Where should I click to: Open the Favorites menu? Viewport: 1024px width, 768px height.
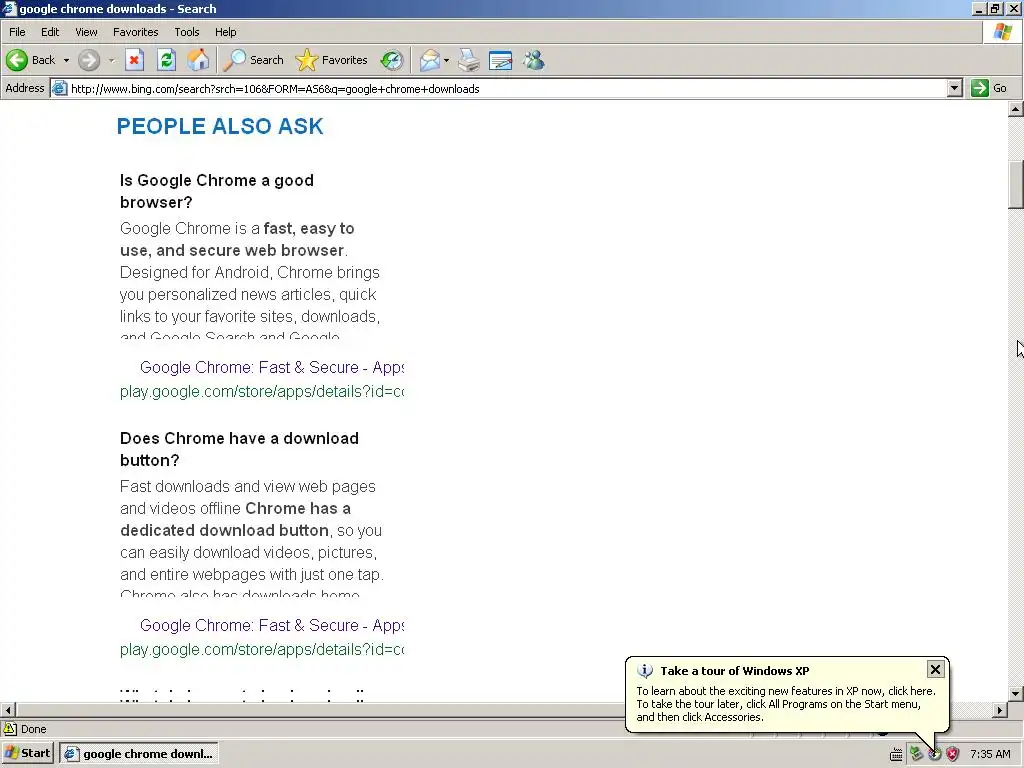[x=135, y=32]
